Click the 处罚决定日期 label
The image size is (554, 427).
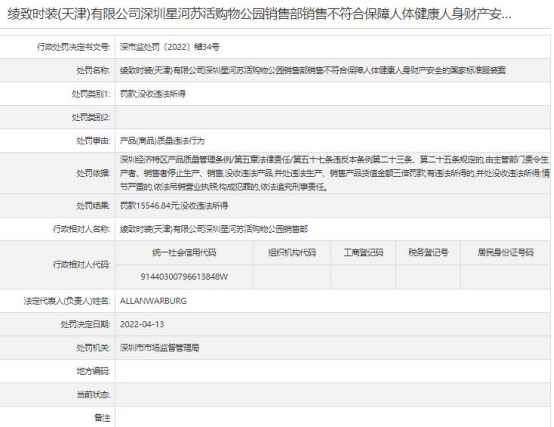point(86,324)
